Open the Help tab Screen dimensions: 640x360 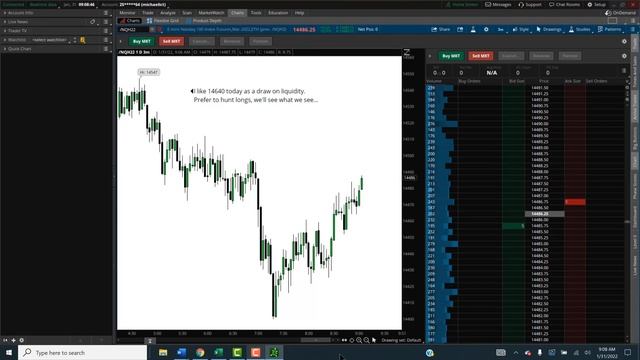pos(299,13)
